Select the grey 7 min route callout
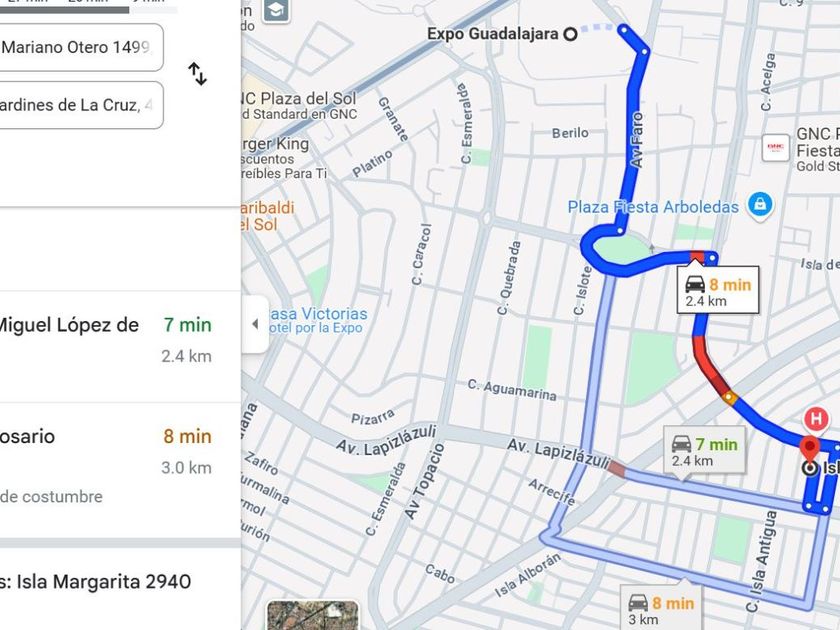This screenshot has width=840, height=630. [704, 451]
